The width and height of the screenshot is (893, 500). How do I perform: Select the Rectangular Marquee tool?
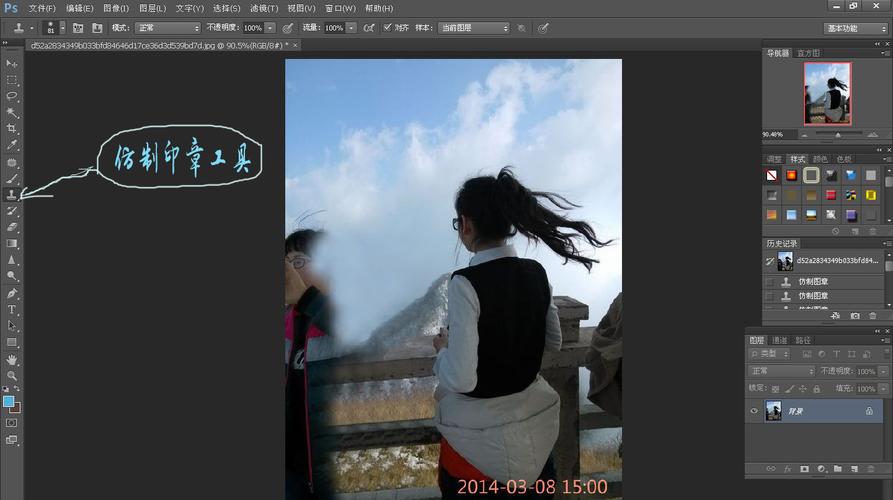11,80
